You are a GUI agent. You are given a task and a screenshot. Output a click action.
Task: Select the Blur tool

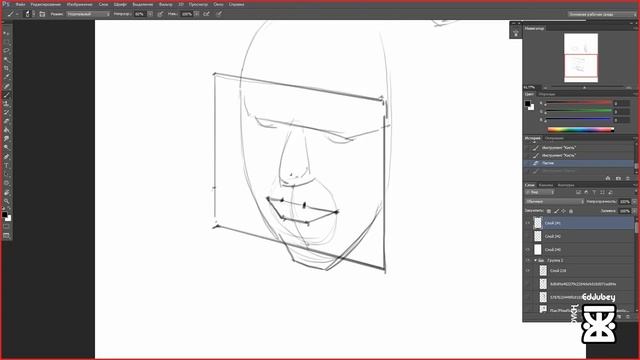[7, 139]
